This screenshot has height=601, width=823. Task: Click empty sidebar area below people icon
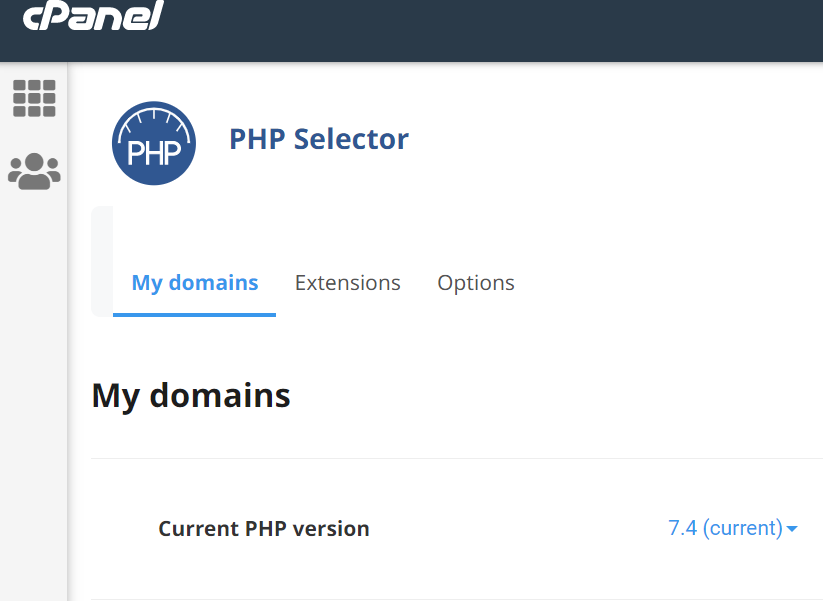pos(34,400)
